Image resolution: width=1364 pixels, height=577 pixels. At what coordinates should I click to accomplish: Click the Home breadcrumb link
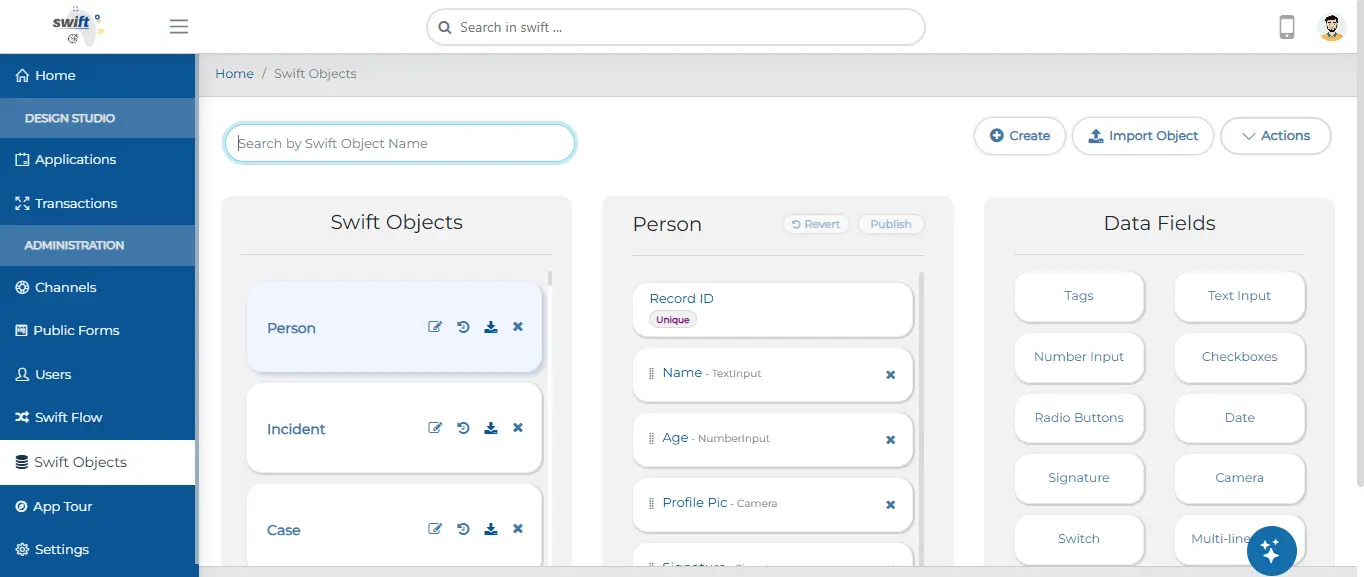tap(234, 74)
